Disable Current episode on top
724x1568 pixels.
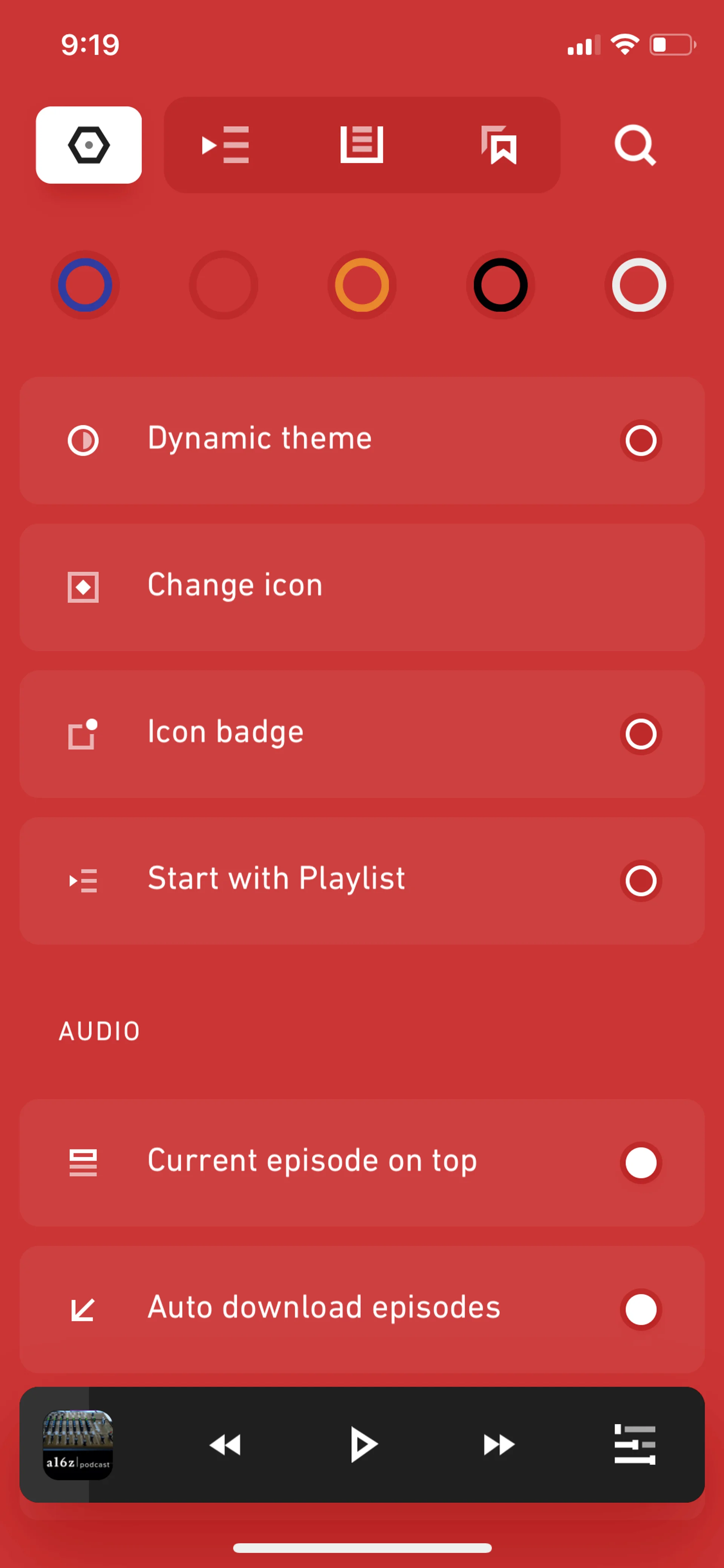click(641, 1162)
